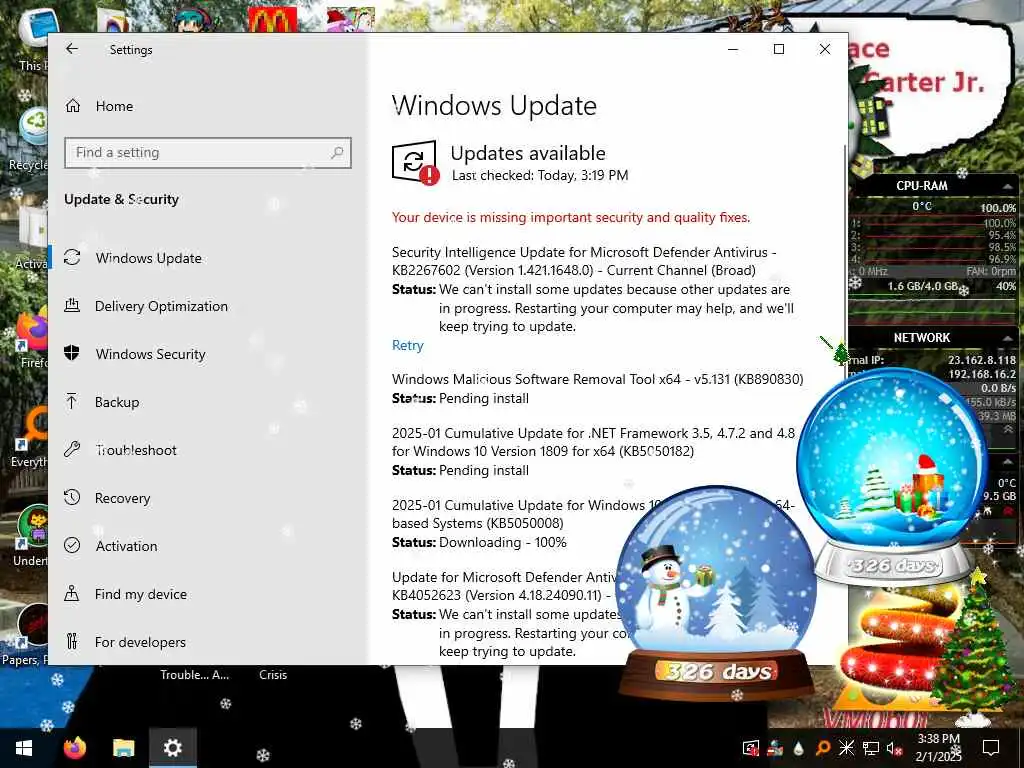Go to Backup settings

tap(117, 402)
